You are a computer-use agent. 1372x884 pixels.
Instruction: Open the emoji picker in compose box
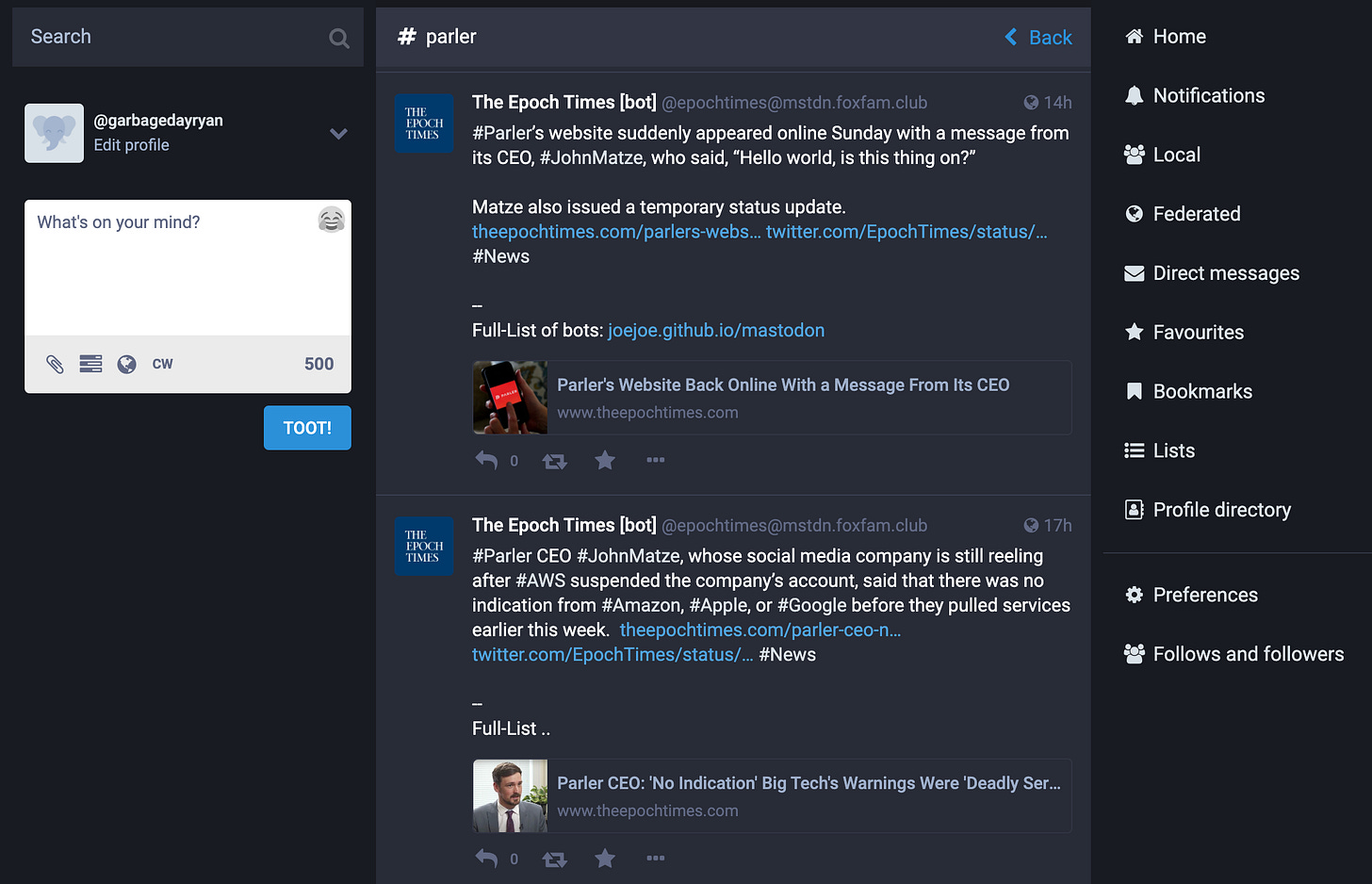click(332, 221)
